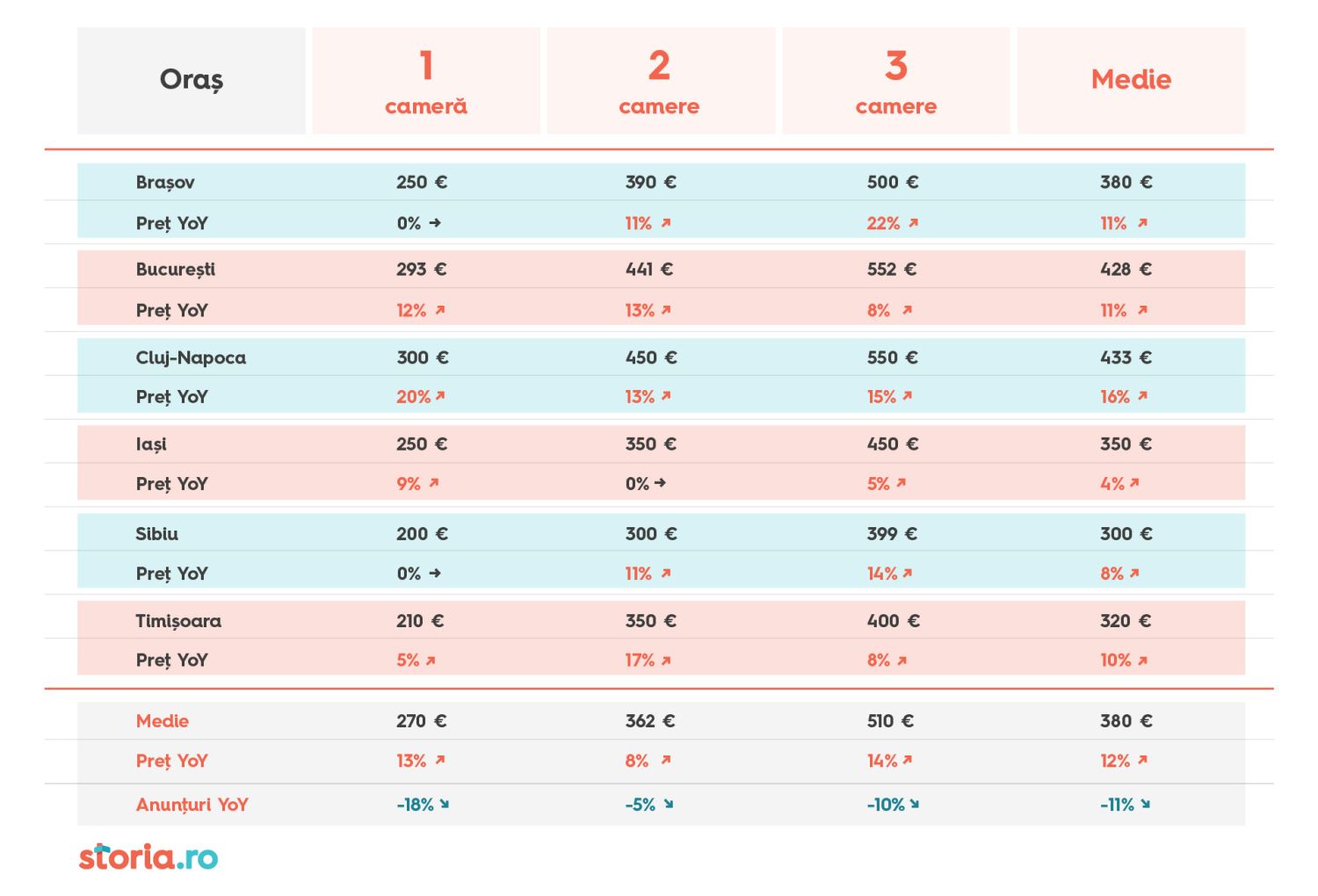Screen dimensions: 1318x896
Task: Select the 1 cameră column header
Action: click(x=426, y=81)
